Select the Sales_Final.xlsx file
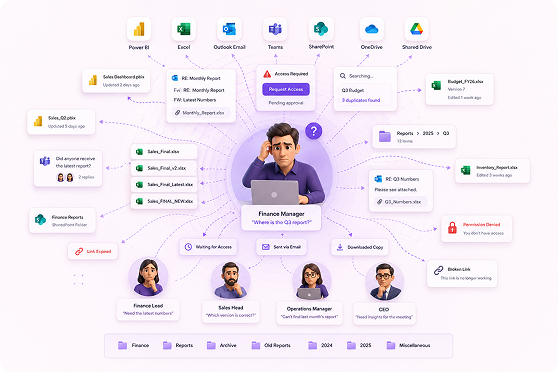Viewport: 558px width, 372px height. (x=164, y=152)
